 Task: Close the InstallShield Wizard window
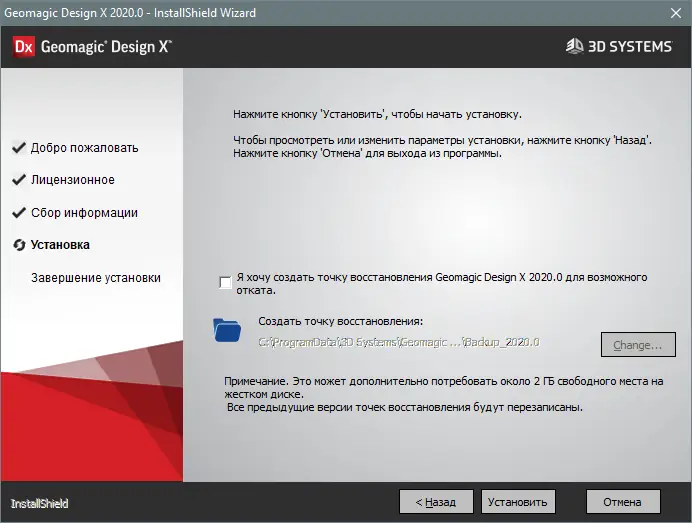[x=676, y=13]
